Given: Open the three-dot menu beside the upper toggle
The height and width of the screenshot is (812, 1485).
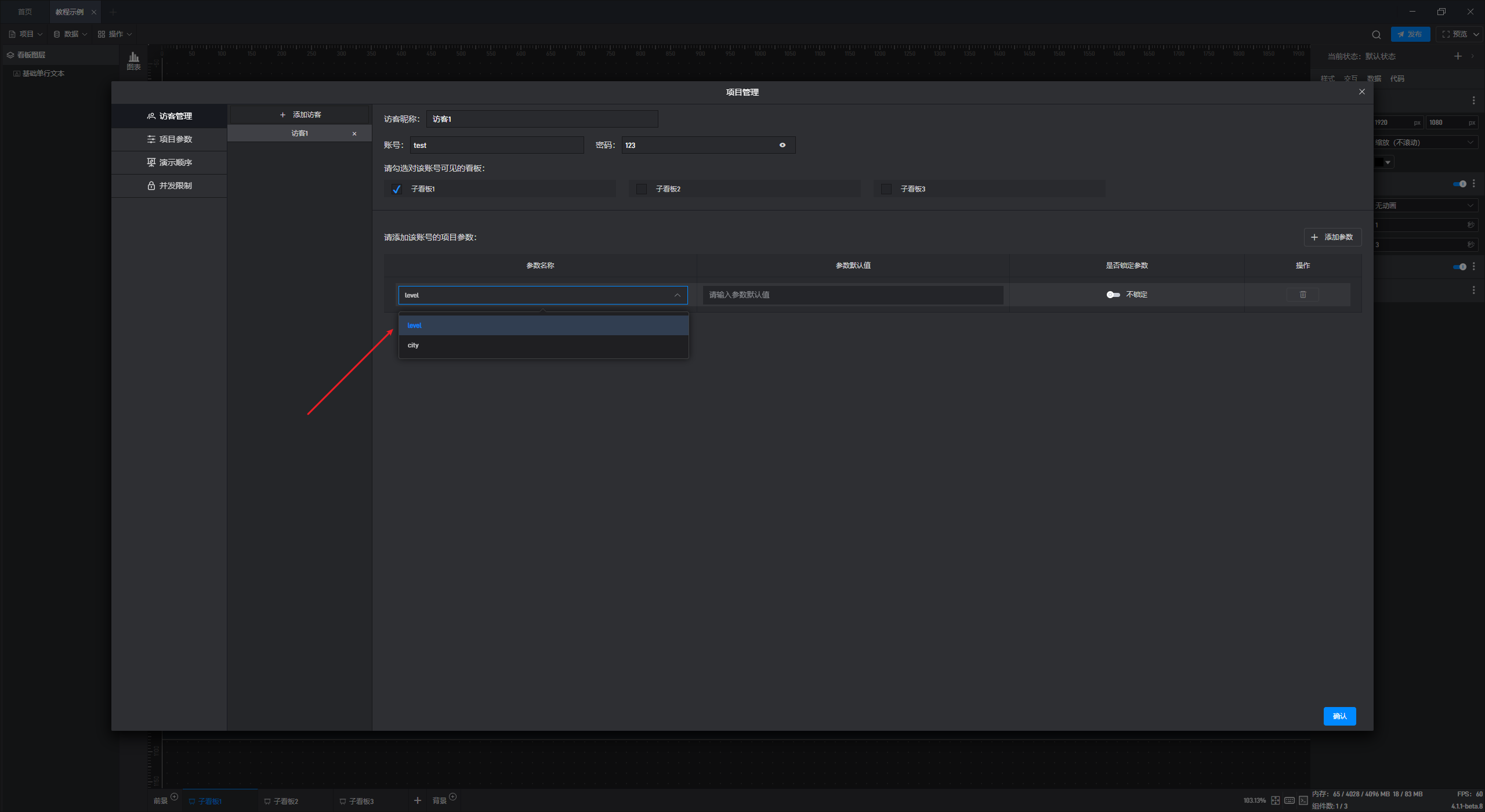Looking at the screenshot, I should 1473,183.
